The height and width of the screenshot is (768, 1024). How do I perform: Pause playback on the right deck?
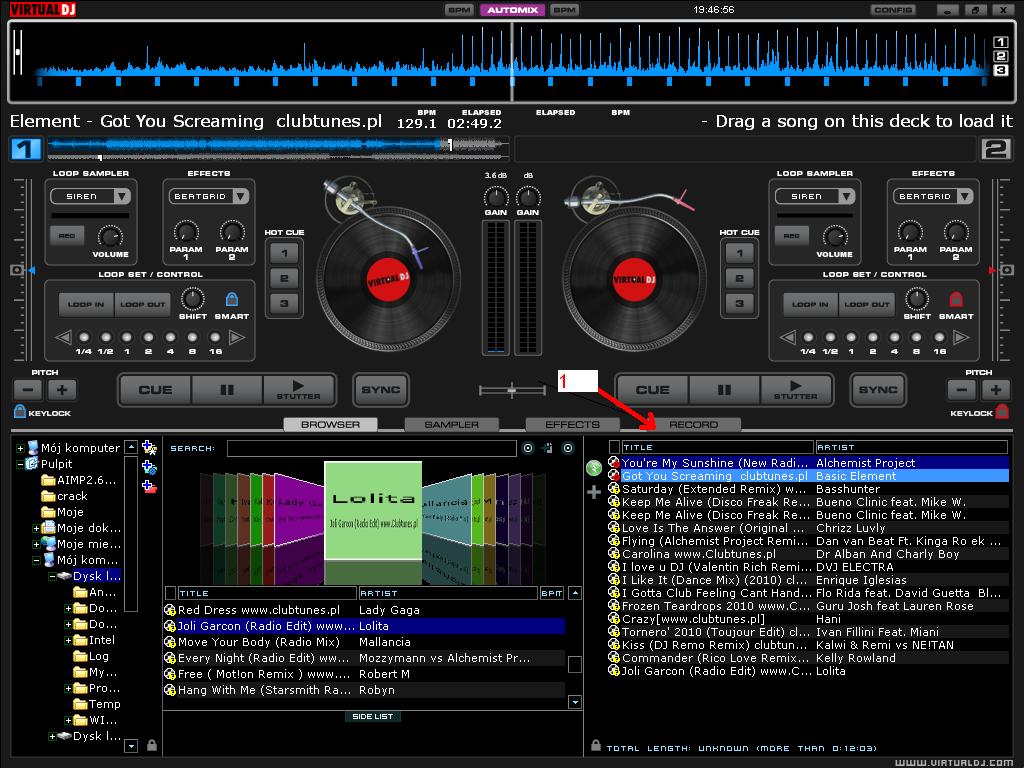point(724,390)
